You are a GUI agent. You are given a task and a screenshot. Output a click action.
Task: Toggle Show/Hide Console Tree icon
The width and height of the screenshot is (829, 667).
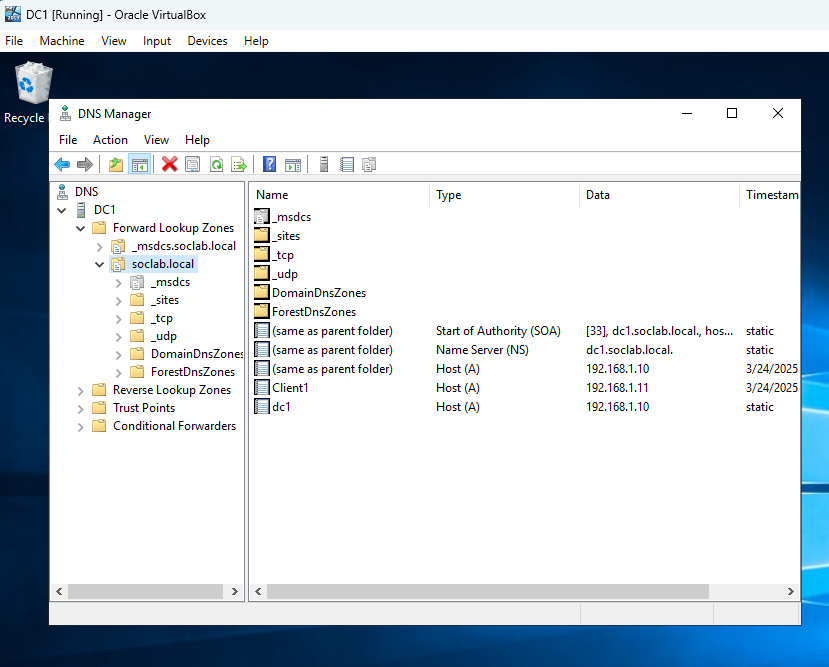(140, 165)
